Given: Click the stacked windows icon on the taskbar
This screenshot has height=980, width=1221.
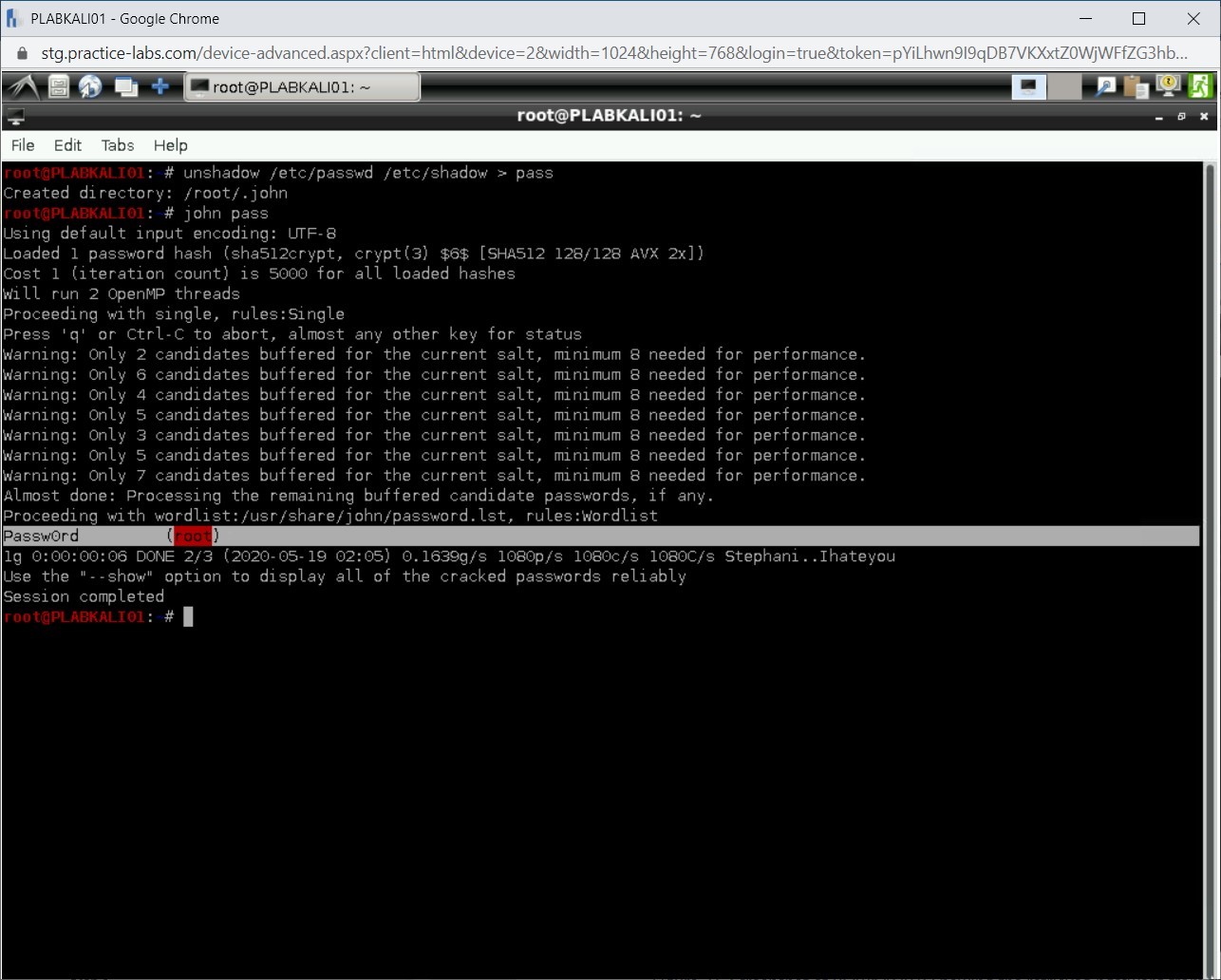Looking at the screenshot, I should tap(125, 85).
